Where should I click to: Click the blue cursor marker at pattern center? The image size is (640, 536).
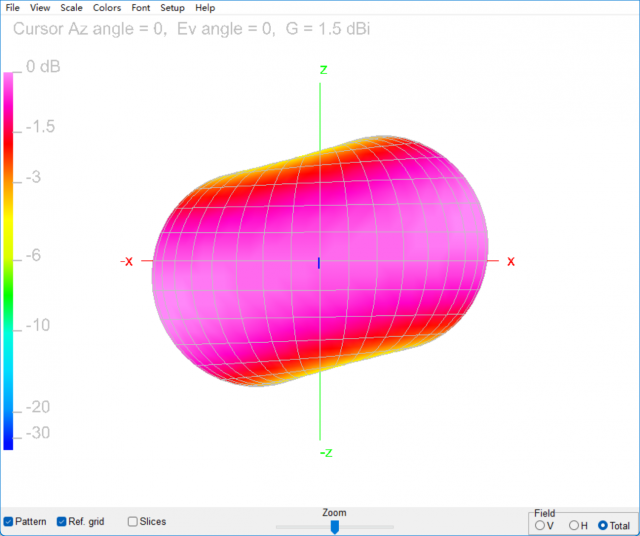pyautogui.click(x=319, y=262)
